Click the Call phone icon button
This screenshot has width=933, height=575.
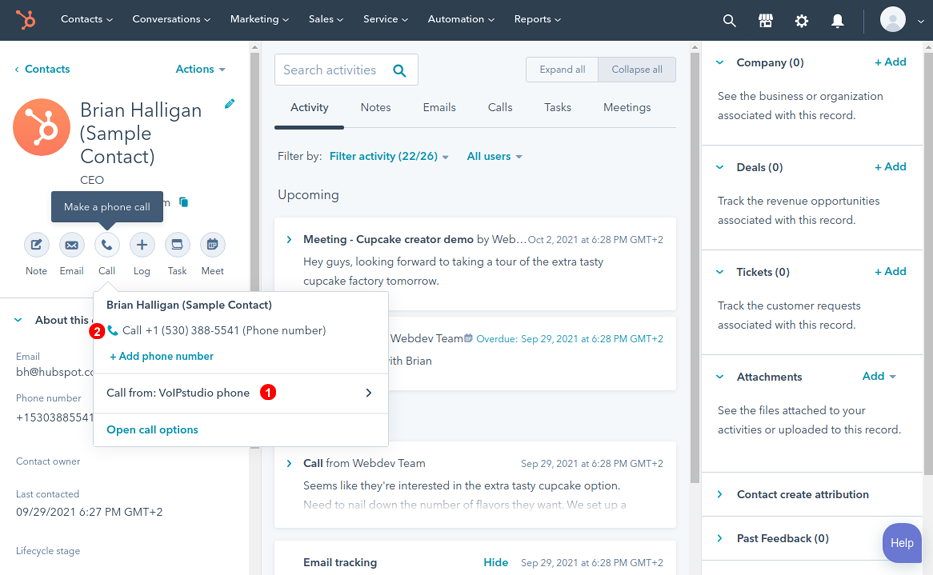[107, 245]
